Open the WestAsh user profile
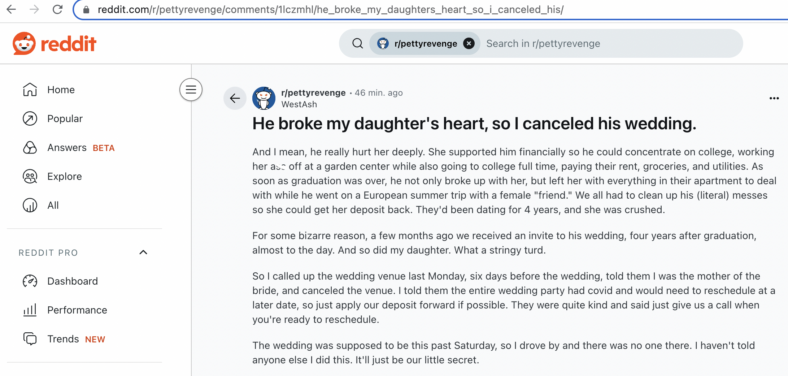 [299, 105]
